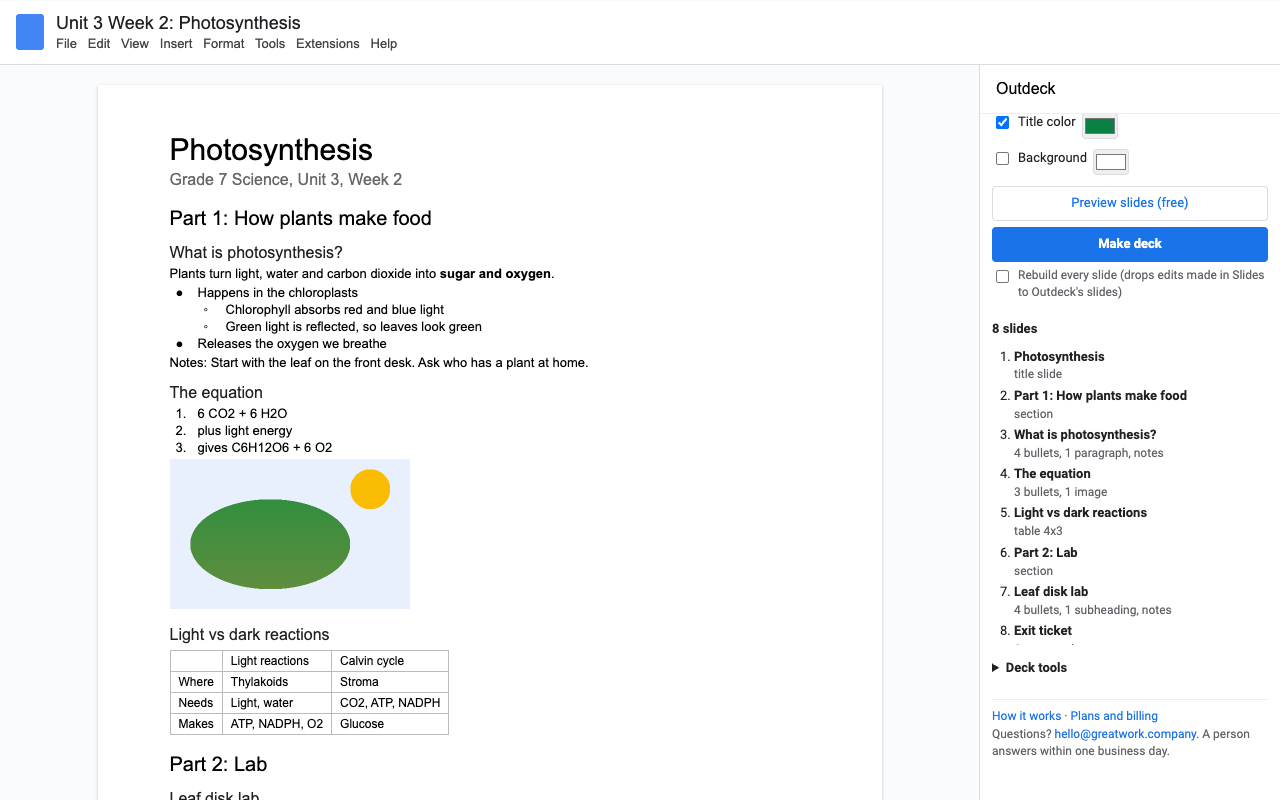This screenshot has height=800, width=1280.
Task: Select the leaf and sun image in document
Action: [290, 534]
